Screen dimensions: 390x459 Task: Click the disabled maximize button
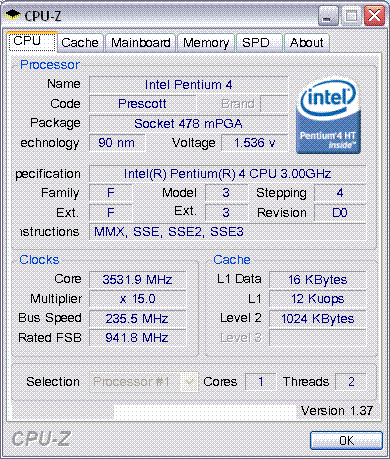(x=351, y=16)
